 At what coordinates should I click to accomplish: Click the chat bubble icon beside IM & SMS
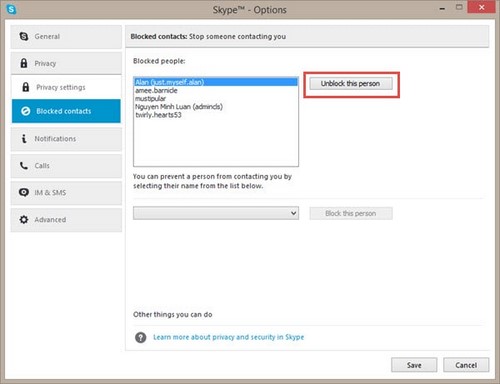(x=24, y=192)
